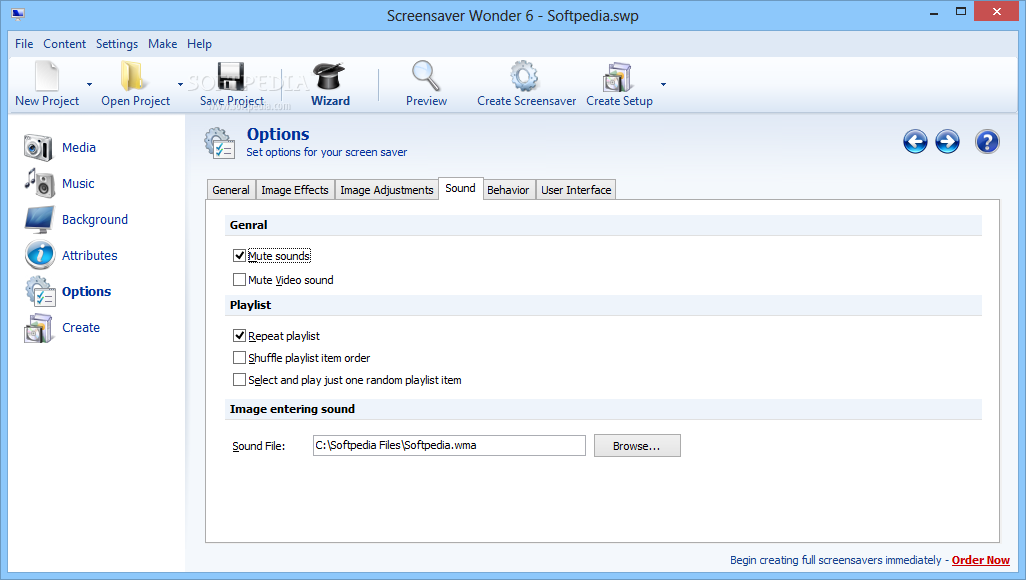The image size is (1026, 580).
Task: Open the Background monitor icon in sidebar
Action: 39,219
